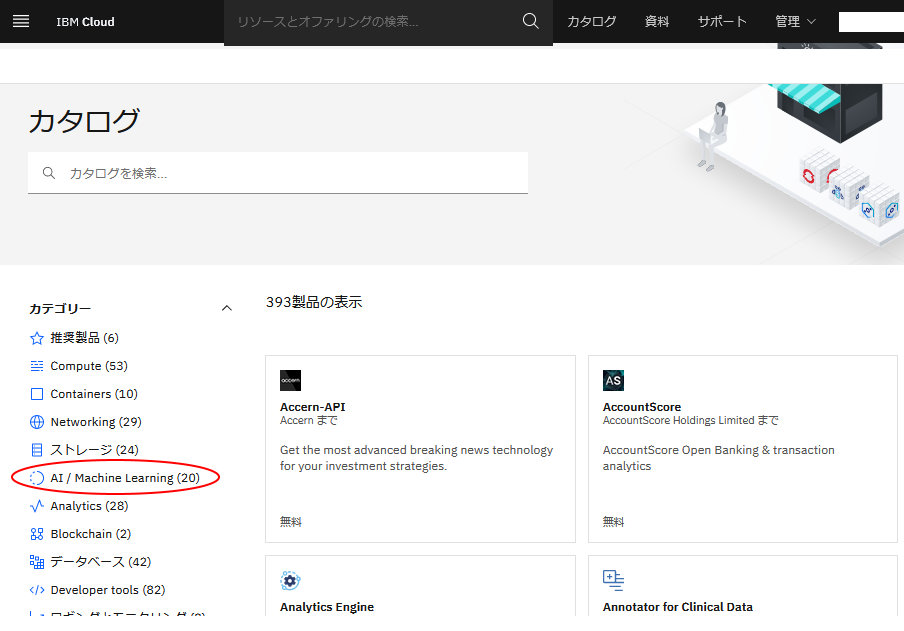This screenshot has width=904, height=631.
Task: Click the storage icon beside ストレージ
Action: [x=37, y=450]
